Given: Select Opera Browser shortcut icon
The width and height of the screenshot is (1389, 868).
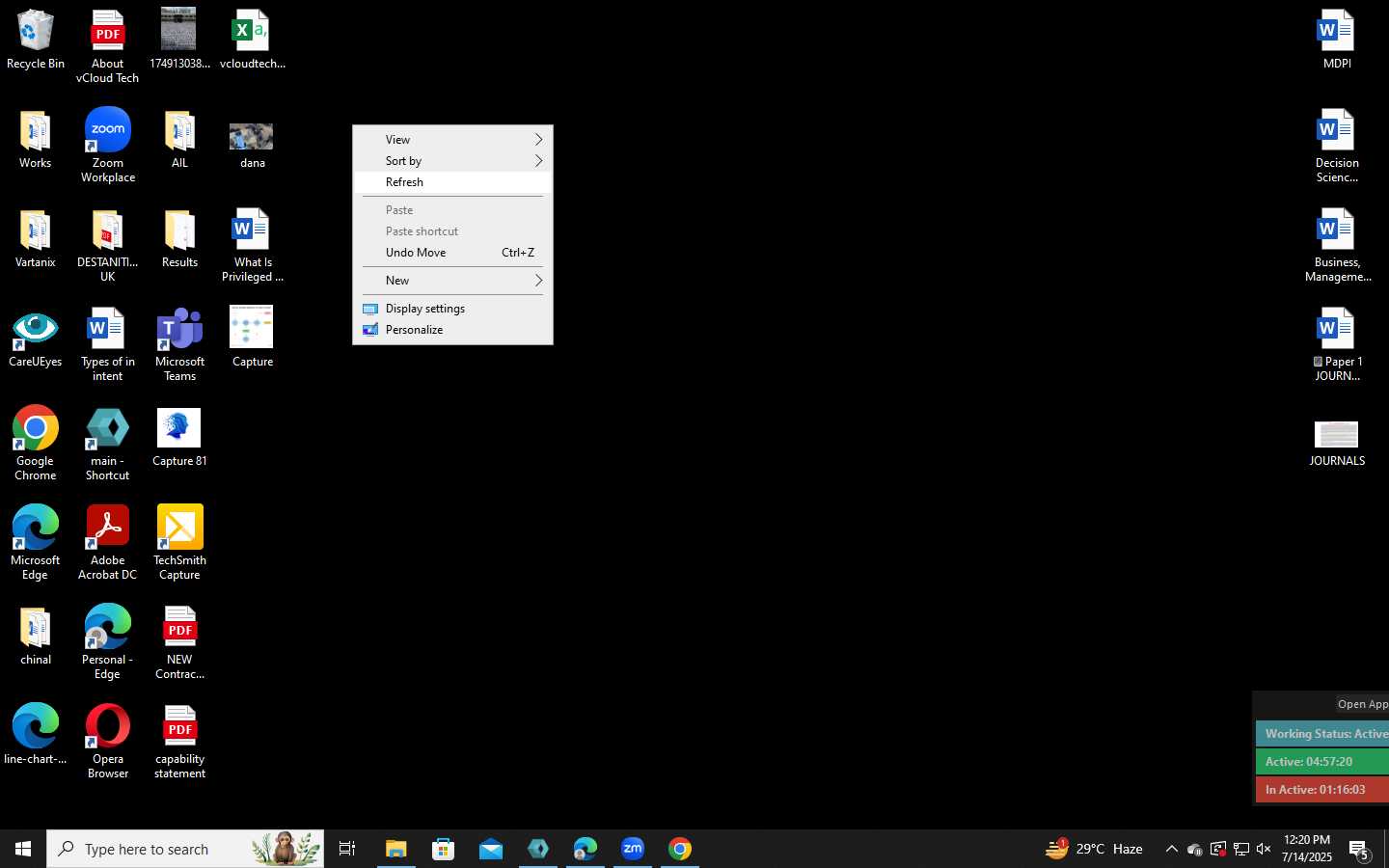Looking at the screenshot, I should [x=107, y=742].
